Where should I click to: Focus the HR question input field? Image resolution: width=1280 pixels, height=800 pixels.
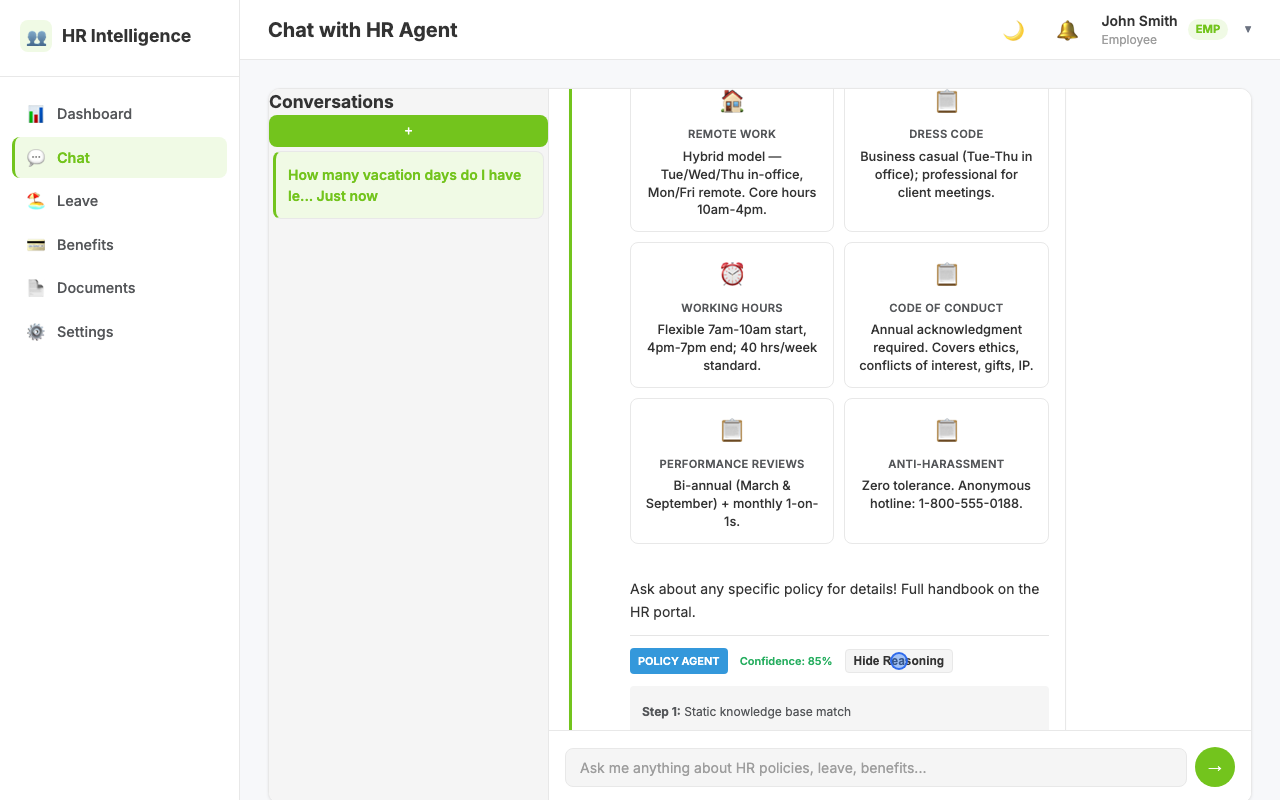point(876,768)
